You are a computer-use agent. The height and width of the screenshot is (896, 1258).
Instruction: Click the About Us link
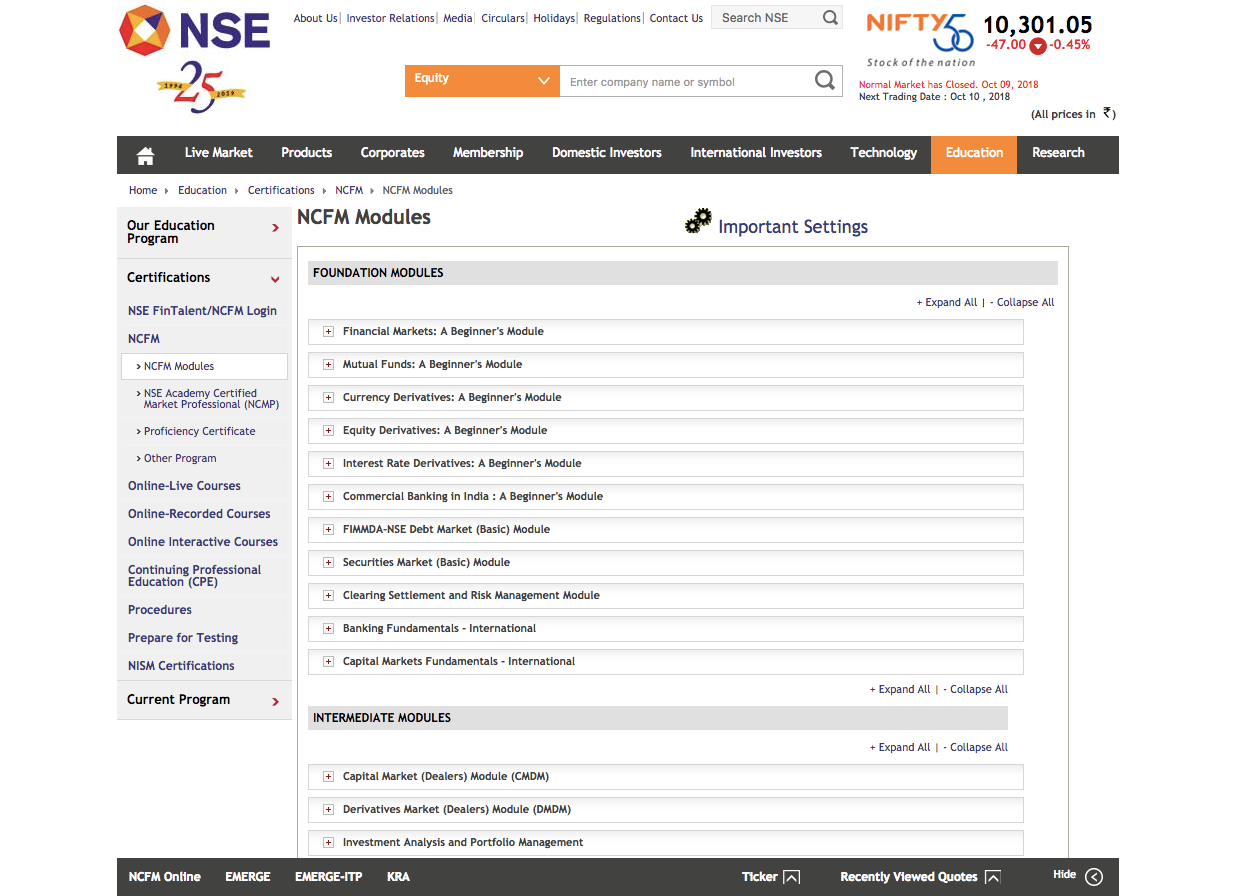(315, 18)
